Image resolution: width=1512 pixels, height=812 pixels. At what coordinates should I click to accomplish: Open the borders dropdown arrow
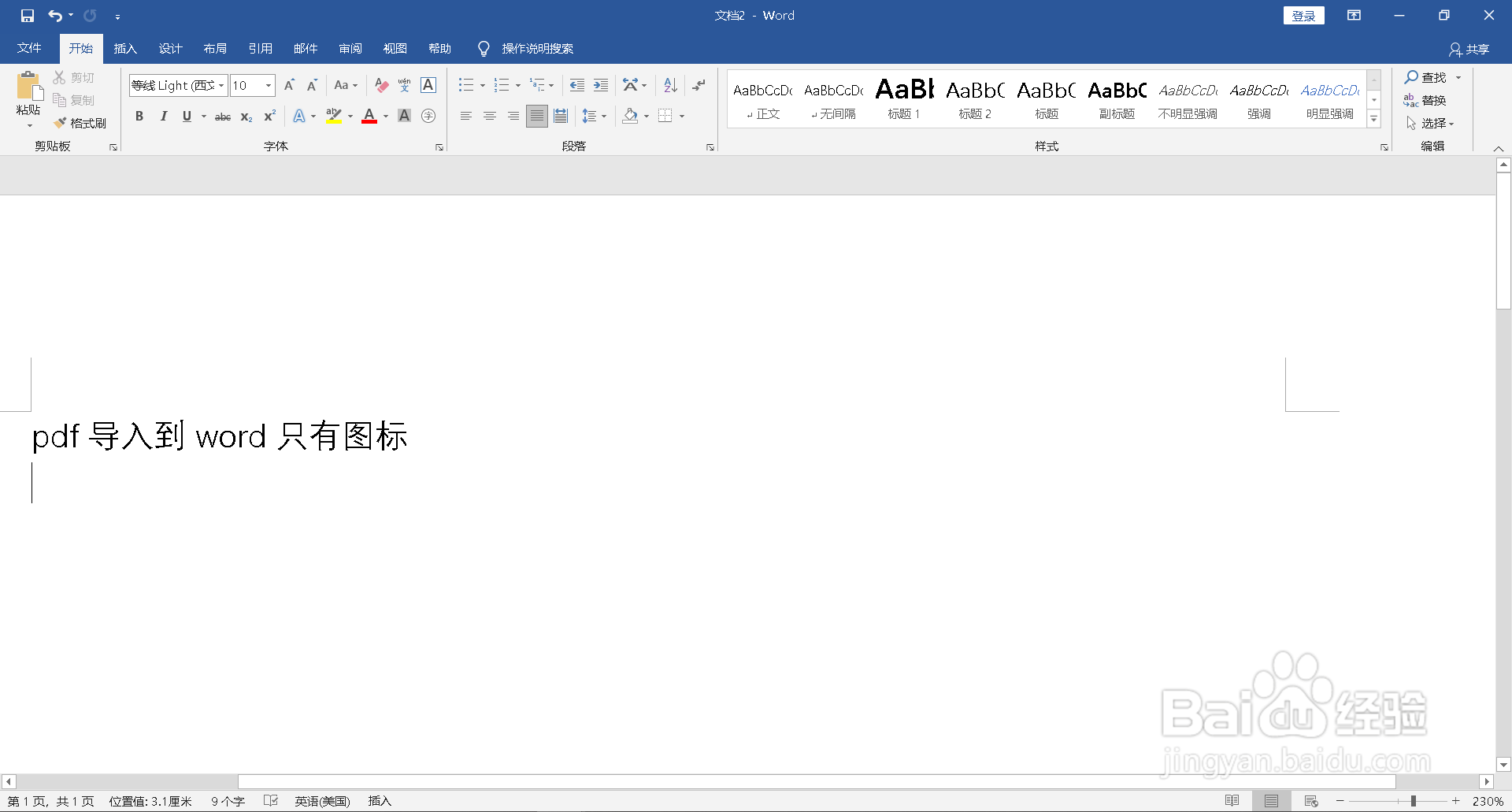[682, 116]
